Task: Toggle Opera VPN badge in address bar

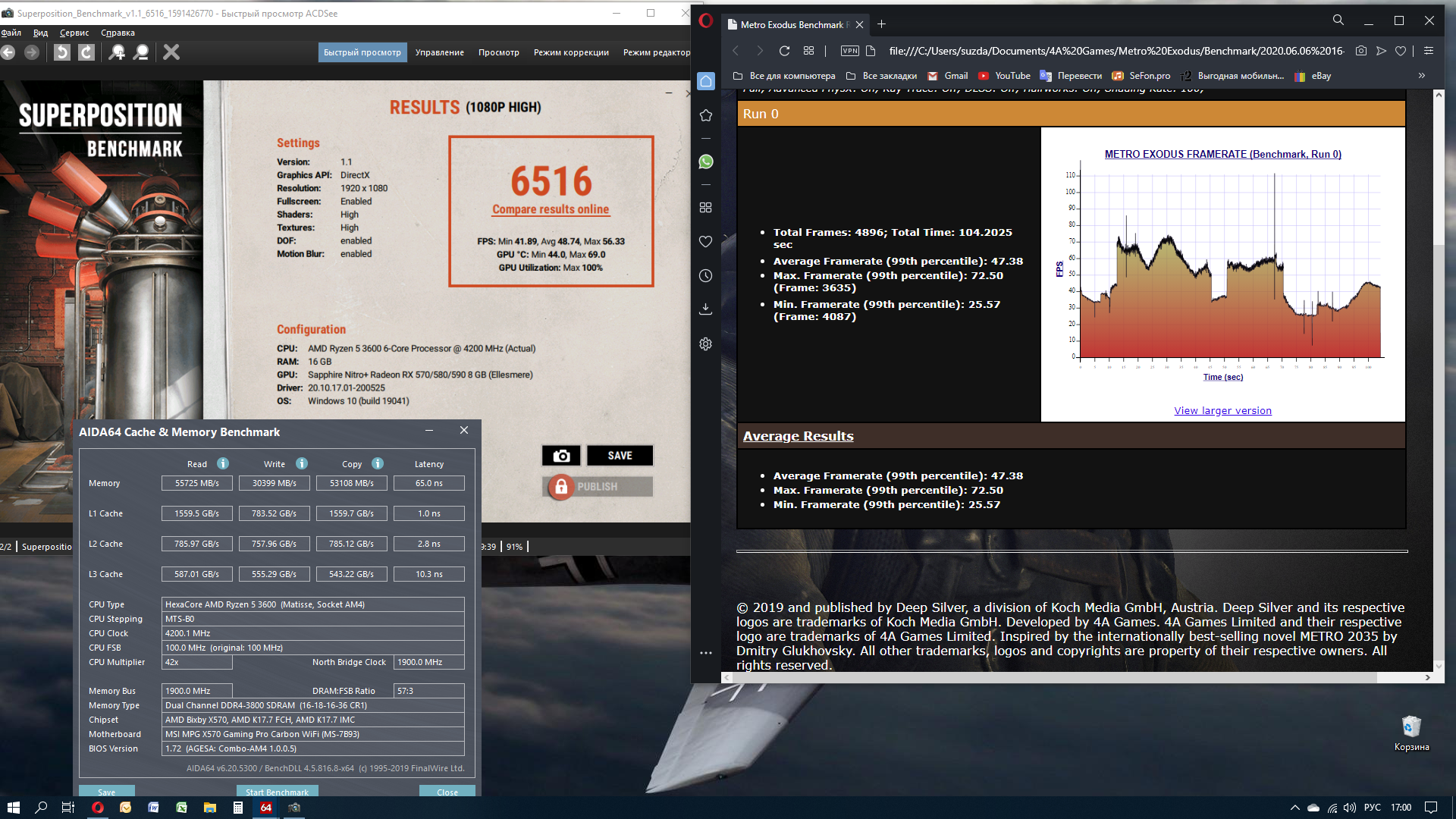Action: [x=850, y=51]
